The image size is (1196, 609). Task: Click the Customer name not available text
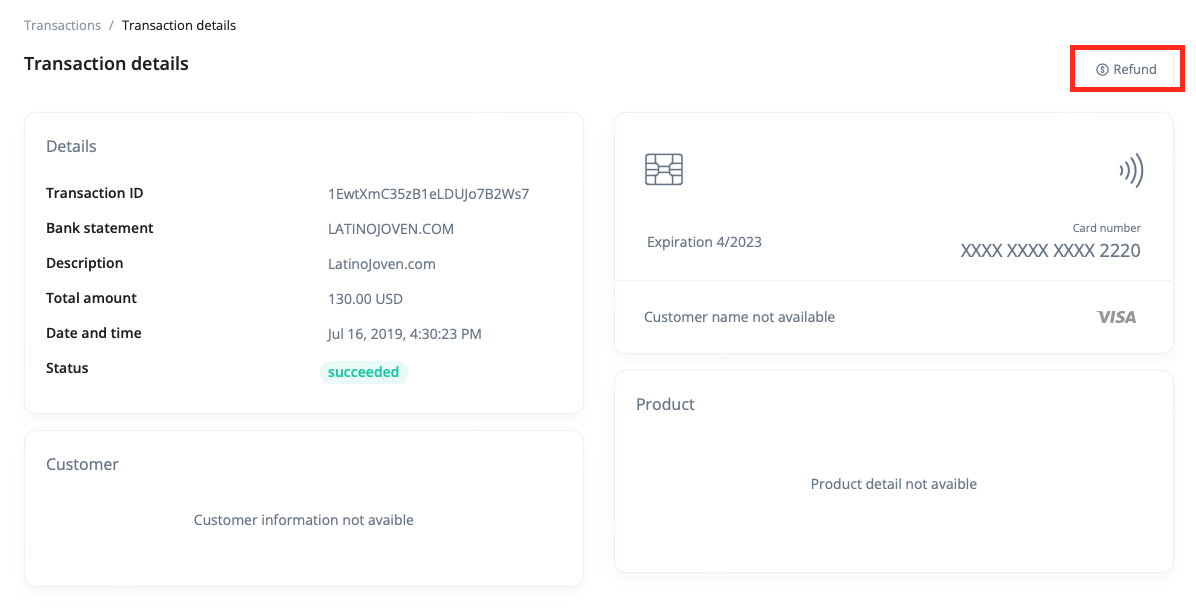[739, 317]
